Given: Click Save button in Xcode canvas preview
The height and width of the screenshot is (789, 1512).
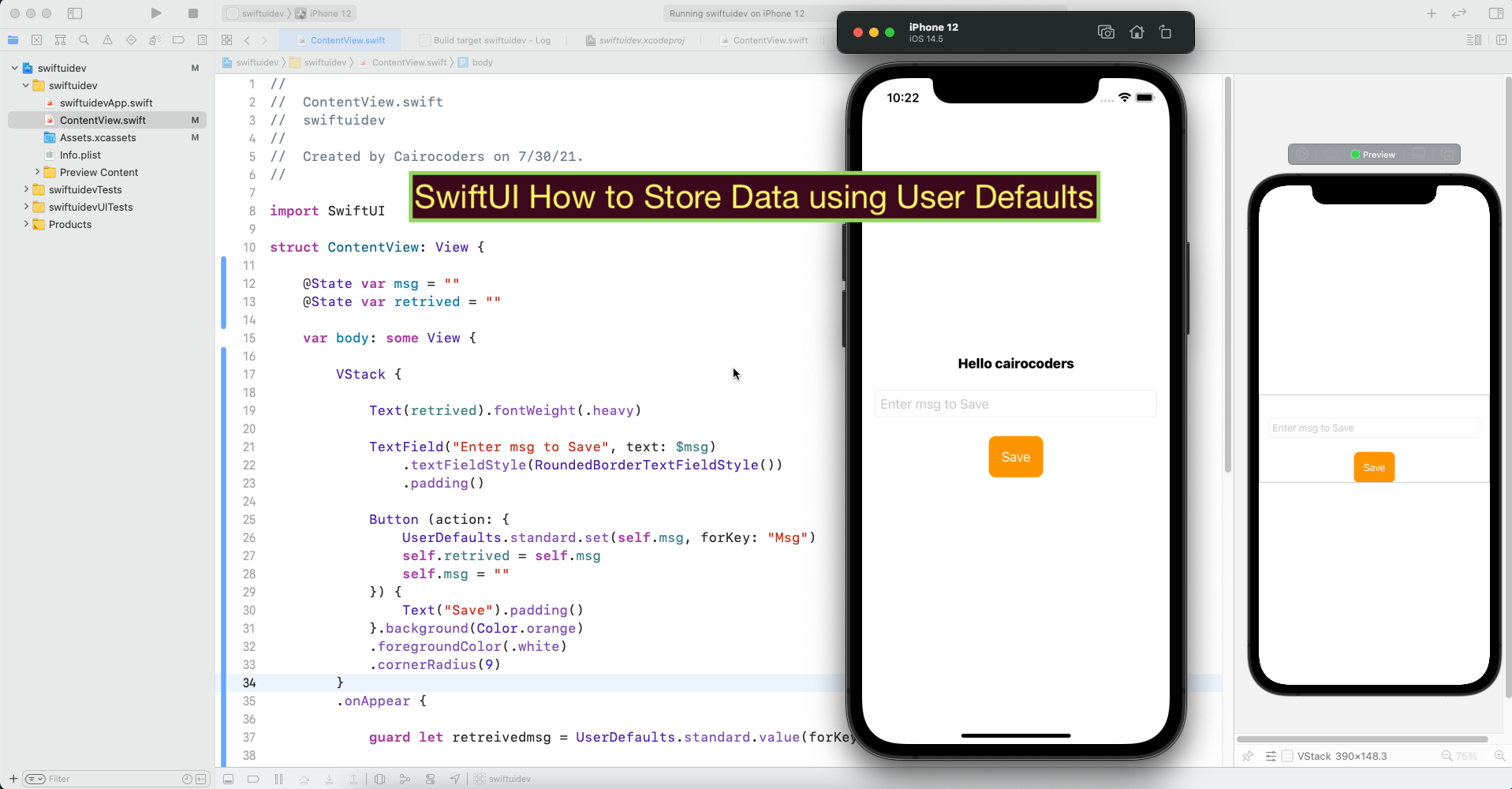Looking at the screenshot, I should 1374,467.
